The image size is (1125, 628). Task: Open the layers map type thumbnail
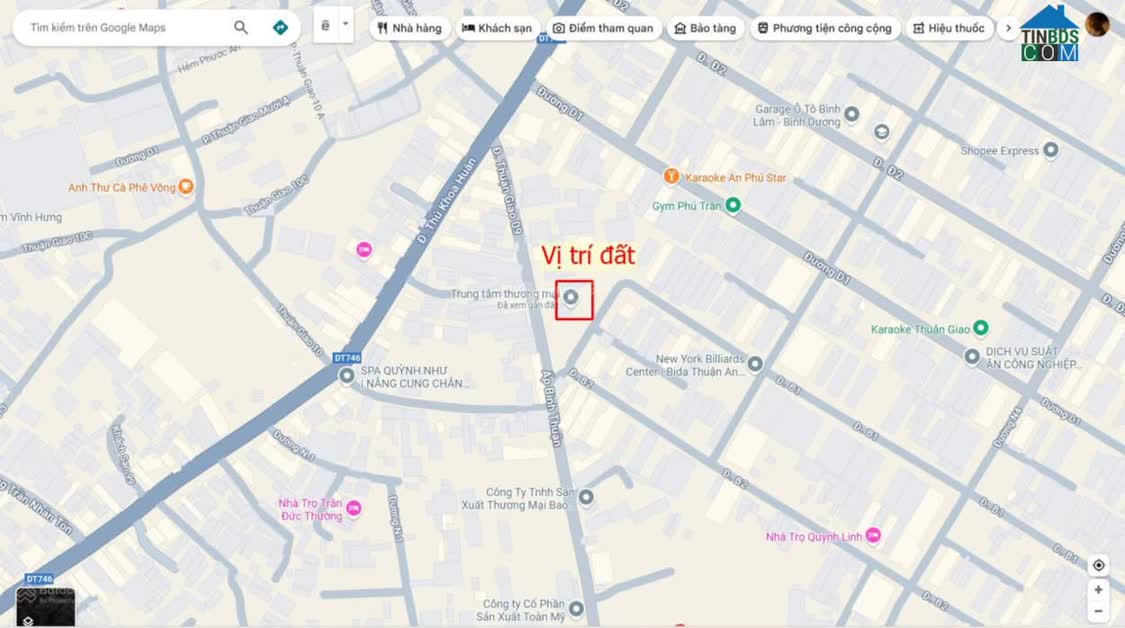click(x=45, y=606)
